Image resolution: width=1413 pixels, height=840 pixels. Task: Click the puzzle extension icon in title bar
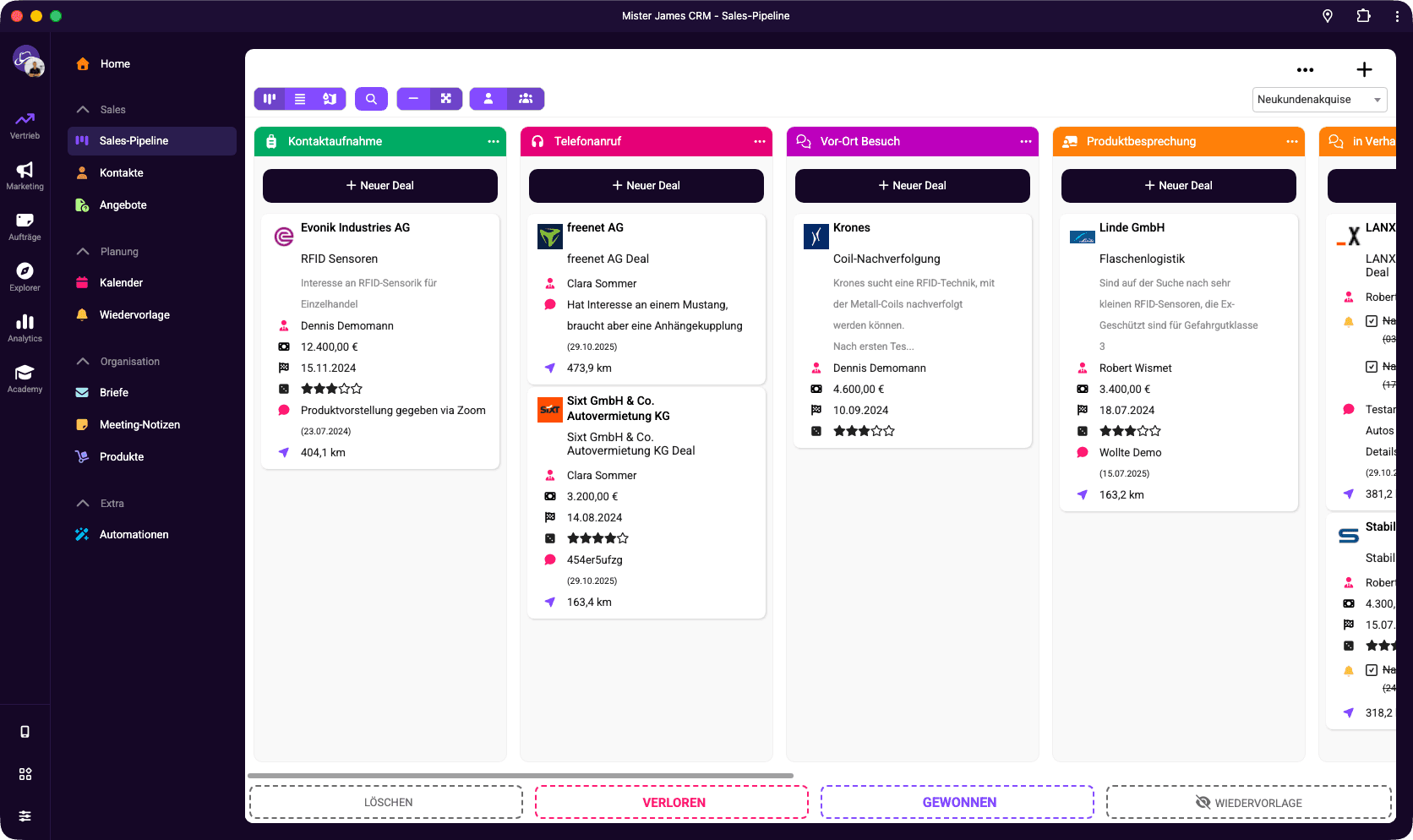click(x=1363, y=16)
